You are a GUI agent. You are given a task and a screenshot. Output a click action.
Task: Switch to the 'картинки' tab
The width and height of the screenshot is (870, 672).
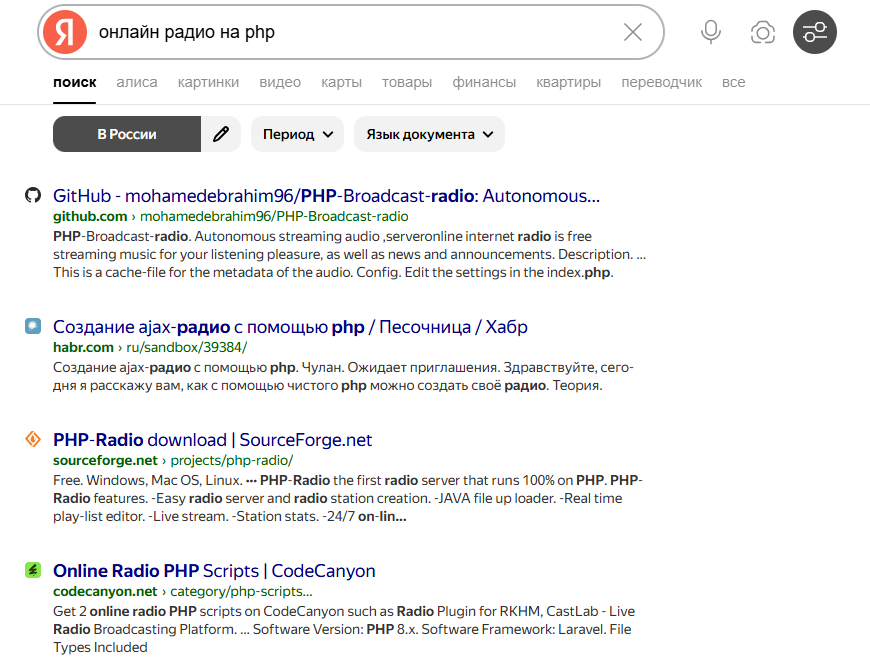[208, 82]
